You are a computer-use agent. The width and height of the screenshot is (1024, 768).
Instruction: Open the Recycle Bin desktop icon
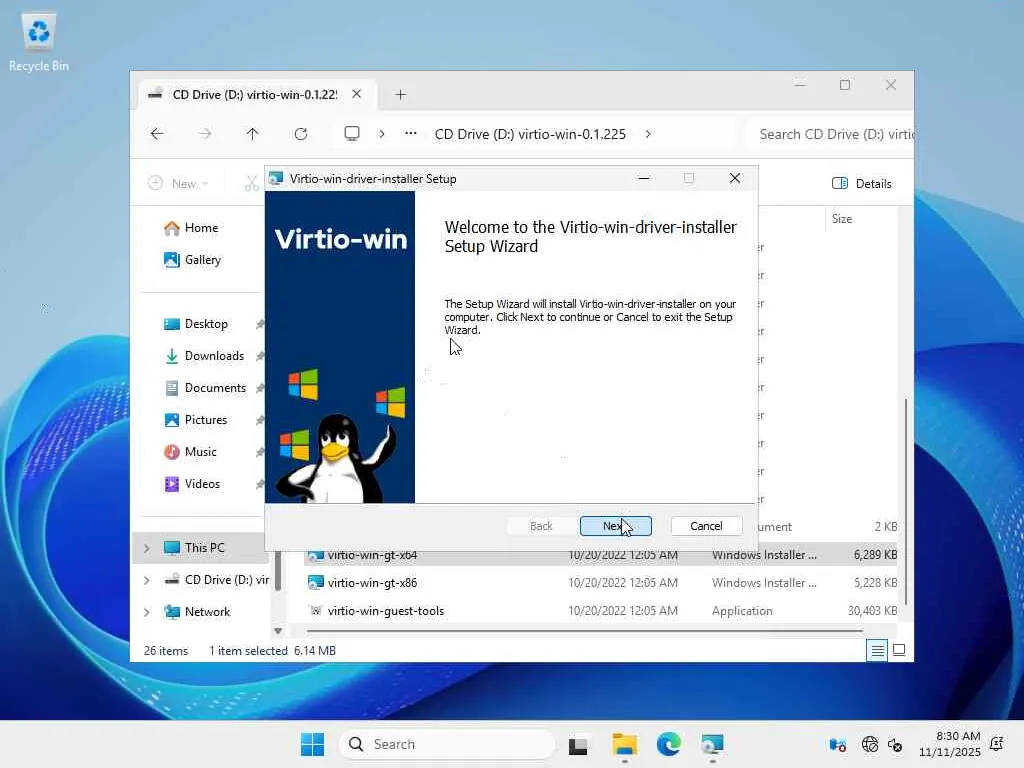tap(39, 42)
